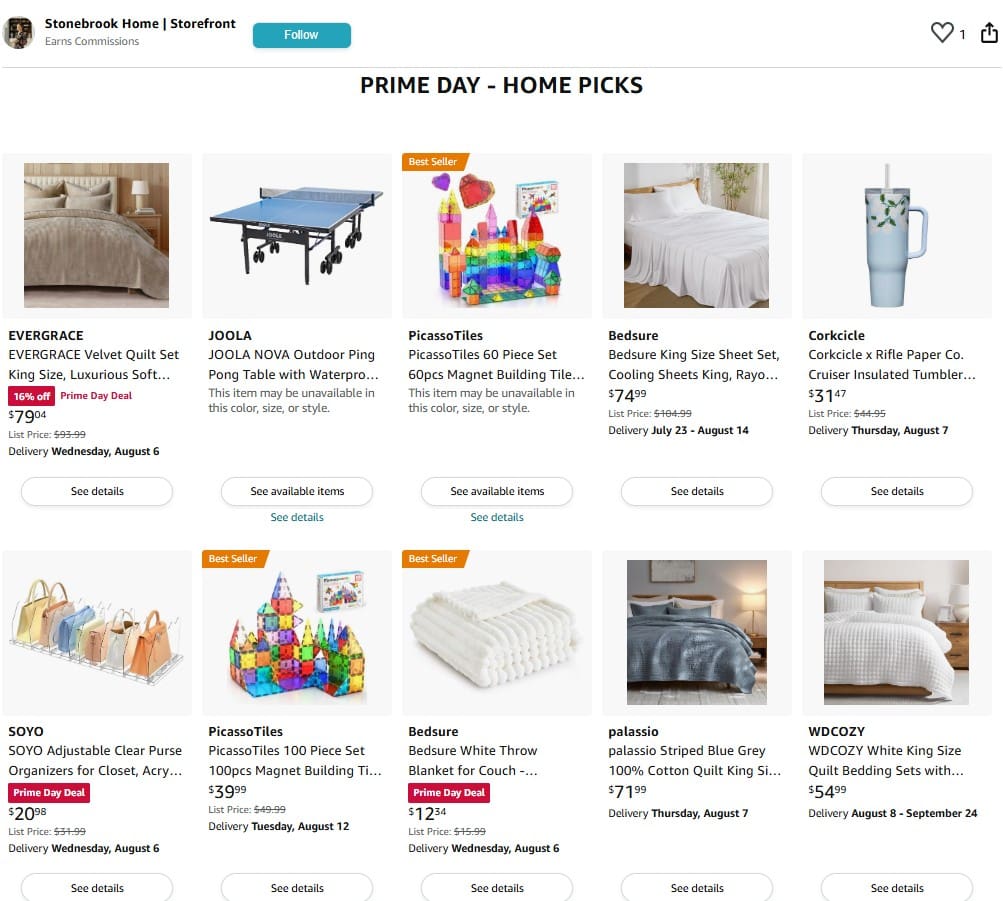Click Prime Day Deal badge on SOYO organizer

pyautogui.click(x=49, y=793)
